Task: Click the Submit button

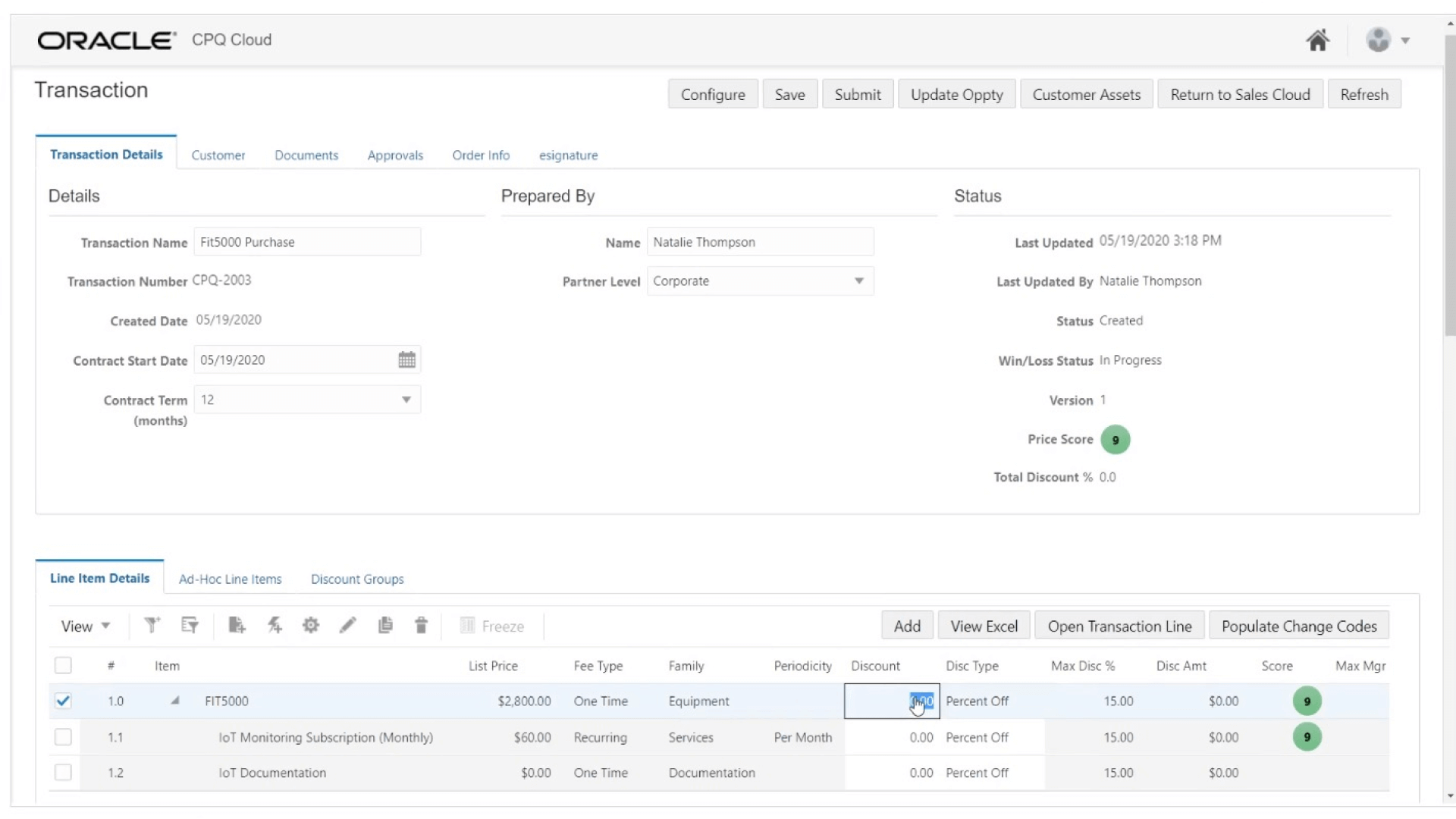Action: pyautogui.click(x=857, y=94)
